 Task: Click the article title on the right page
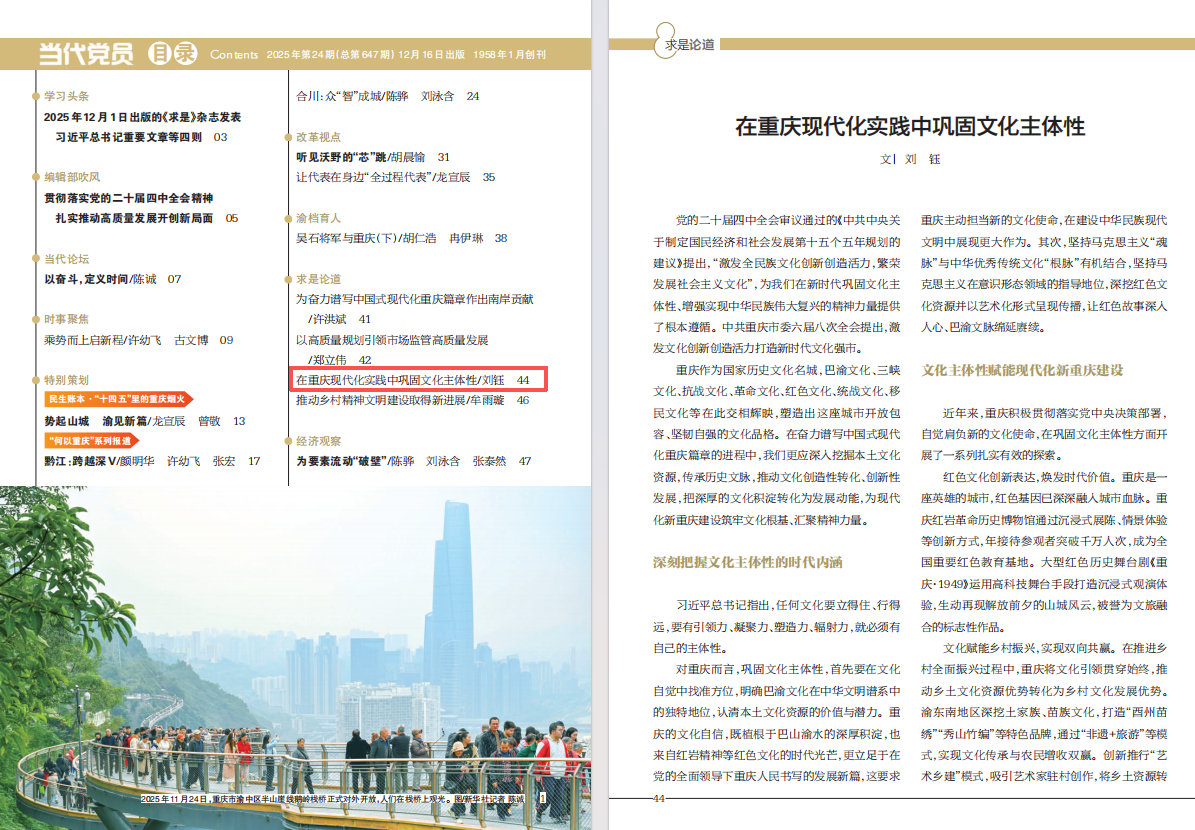(909, 127)
